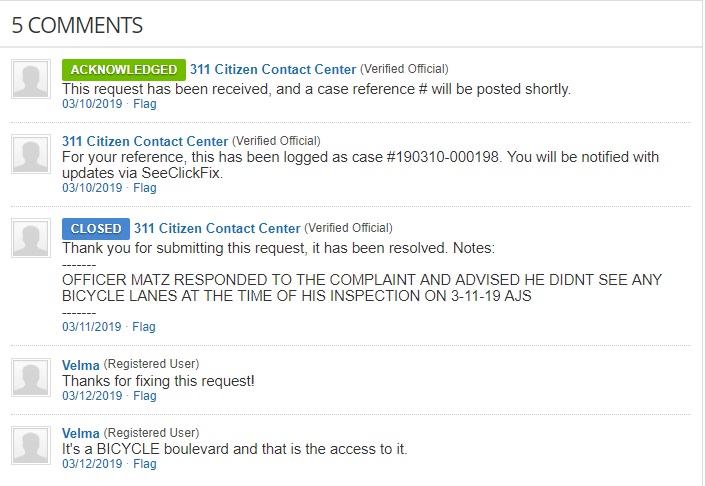
Task: Click the blue CLOSED status badge
Action: [96, 229]
